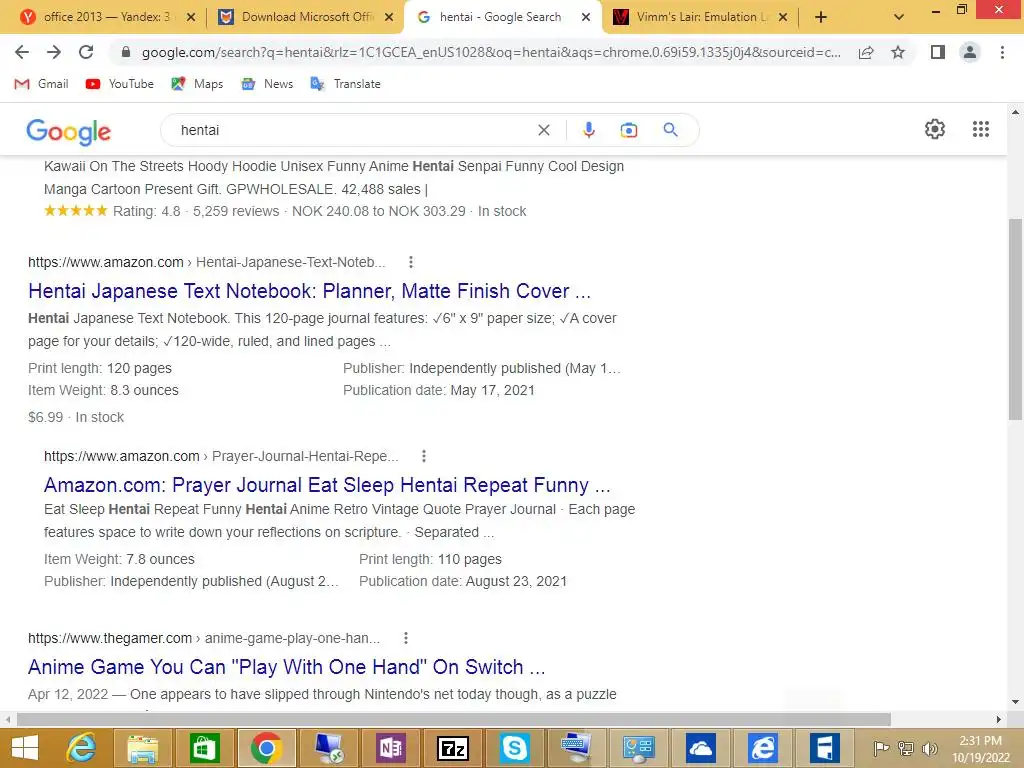The height and width of the screenshot is (768, 1024).
Task: Open OneNote from the taskbar
Action: click(391, 748)
